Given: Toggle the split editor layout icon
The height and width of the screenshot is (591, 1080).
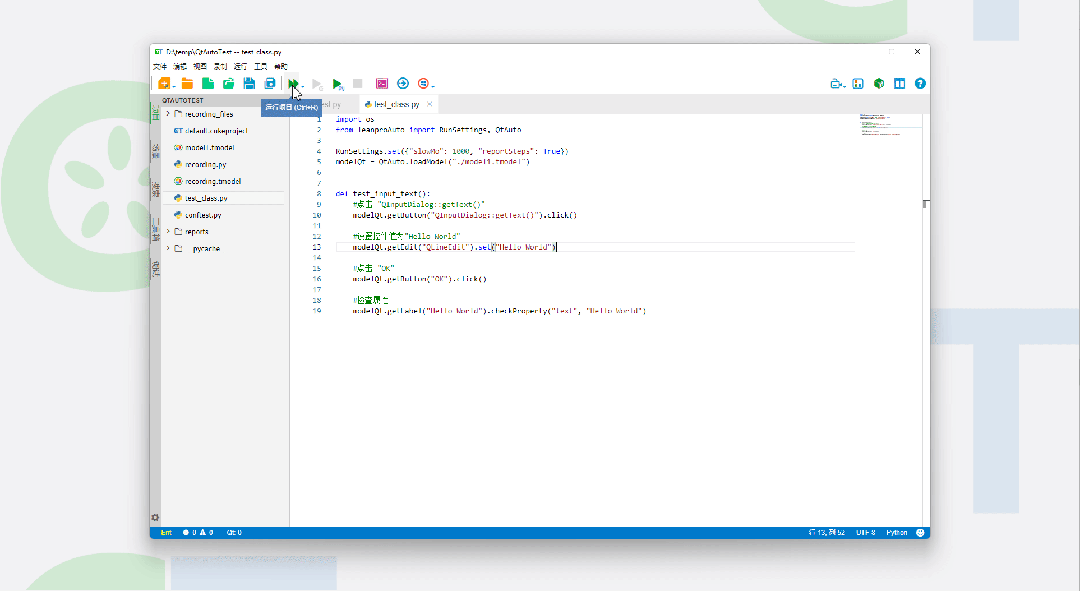Looking at the screenshot, I should [x=900, y=83].
